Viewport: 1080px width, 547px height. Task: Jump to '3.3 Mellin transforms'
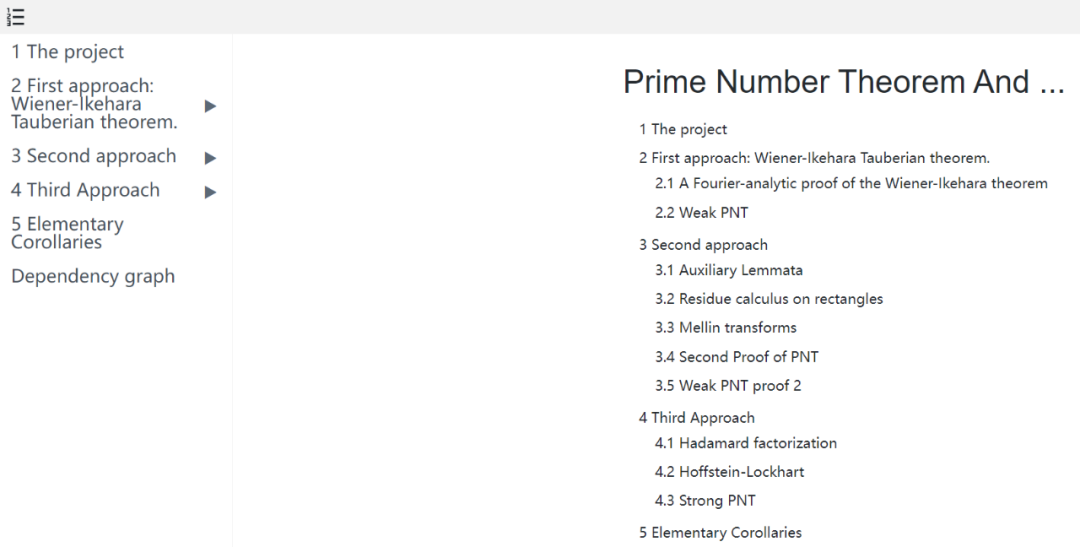tap(725, 327)
